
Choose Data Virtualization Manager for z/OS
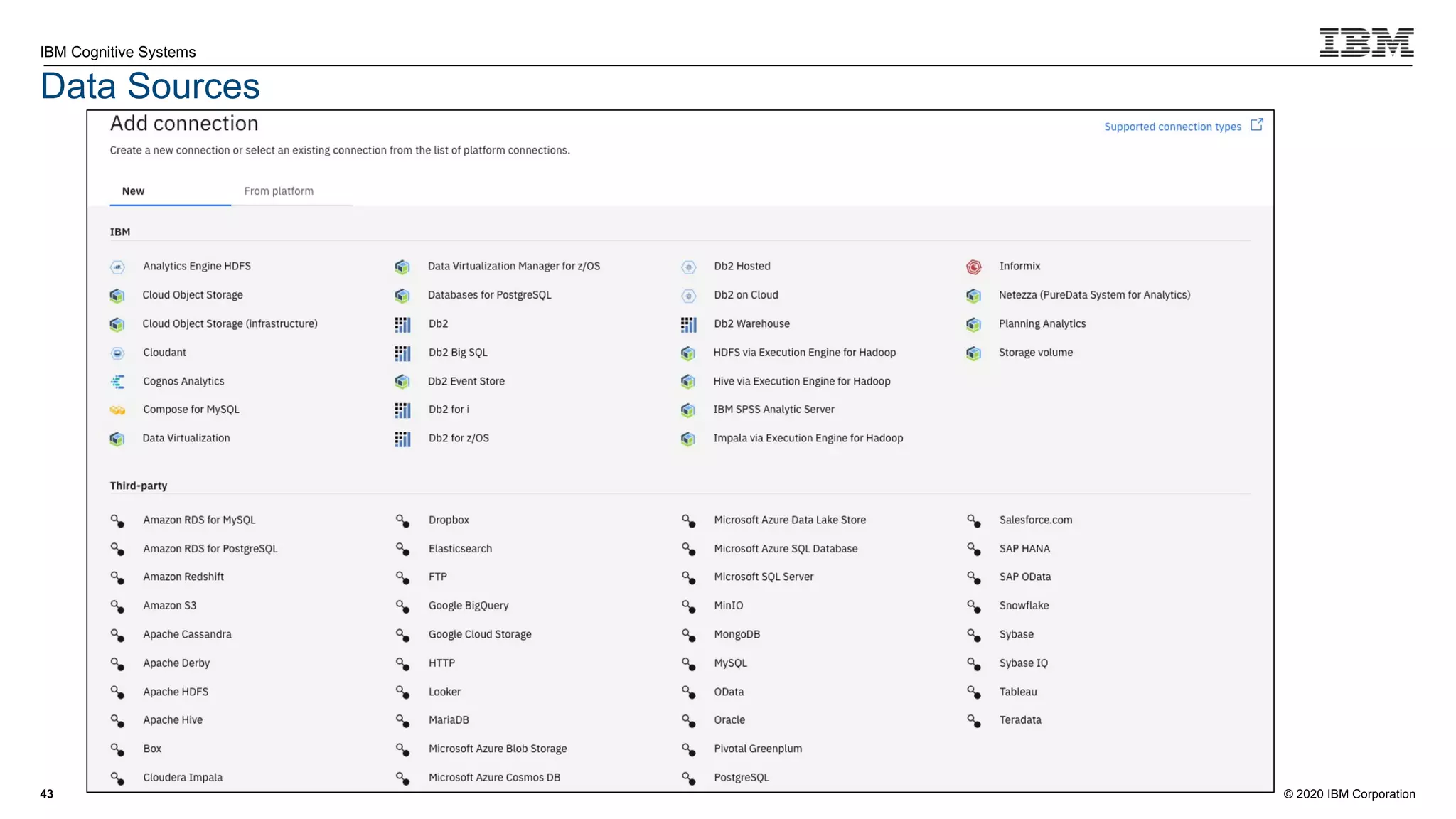point(513,266)
